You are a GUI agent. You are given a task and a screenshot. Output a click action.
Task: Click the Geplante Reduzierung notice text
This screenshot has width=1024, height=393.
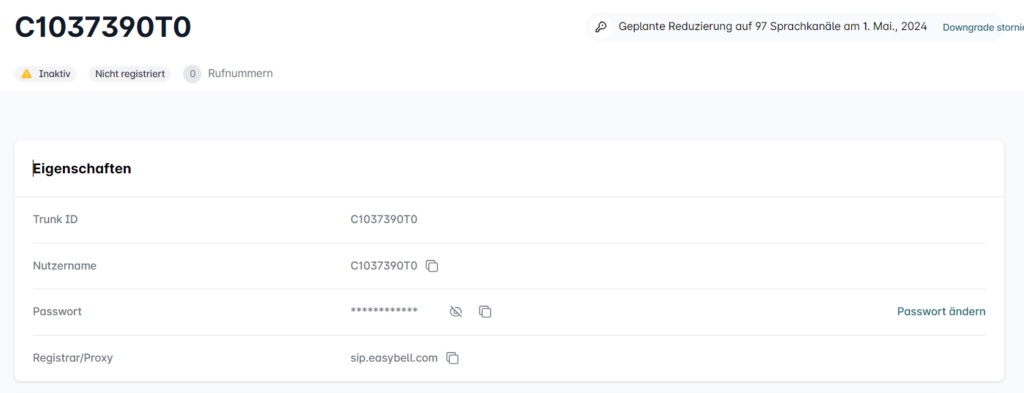coord(773,27)
